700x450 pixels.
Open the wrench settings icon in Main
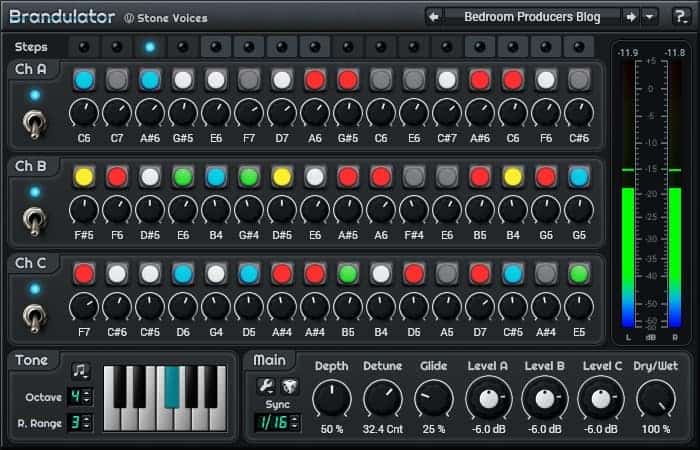[267, 385]
